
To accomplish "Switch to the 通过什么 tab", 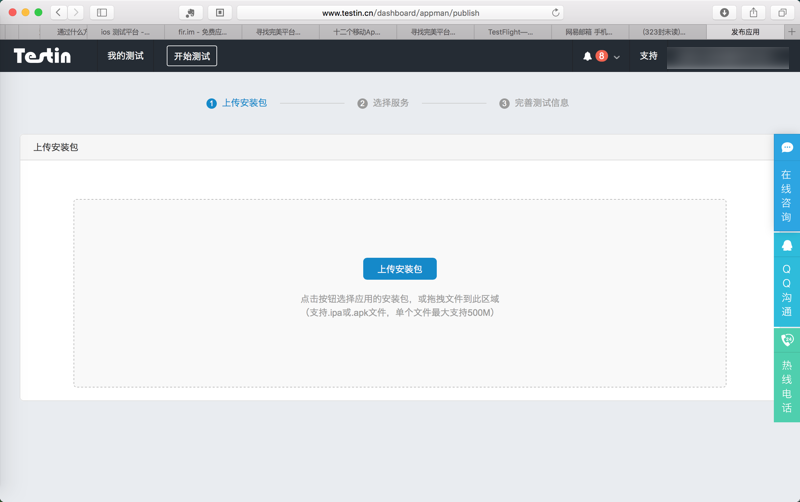I will [64, 32].
